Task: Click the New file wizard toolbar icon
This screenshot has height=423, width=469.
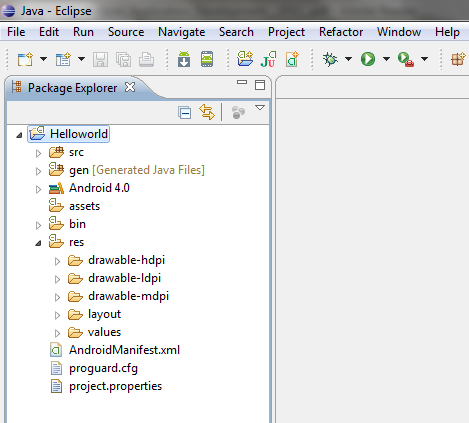Action: 25,59
